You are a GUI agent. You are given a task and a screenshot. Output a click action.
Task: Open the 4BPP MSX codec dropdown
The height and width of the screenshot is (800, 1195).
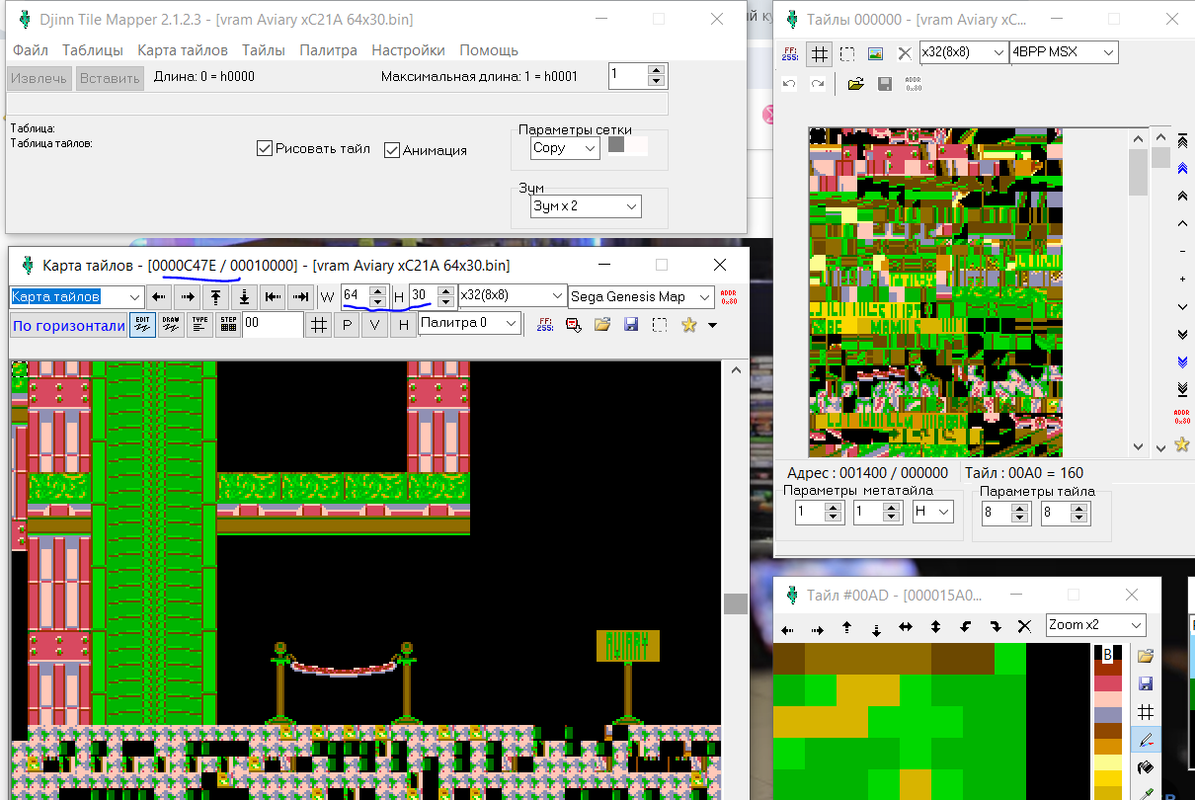1064,53
